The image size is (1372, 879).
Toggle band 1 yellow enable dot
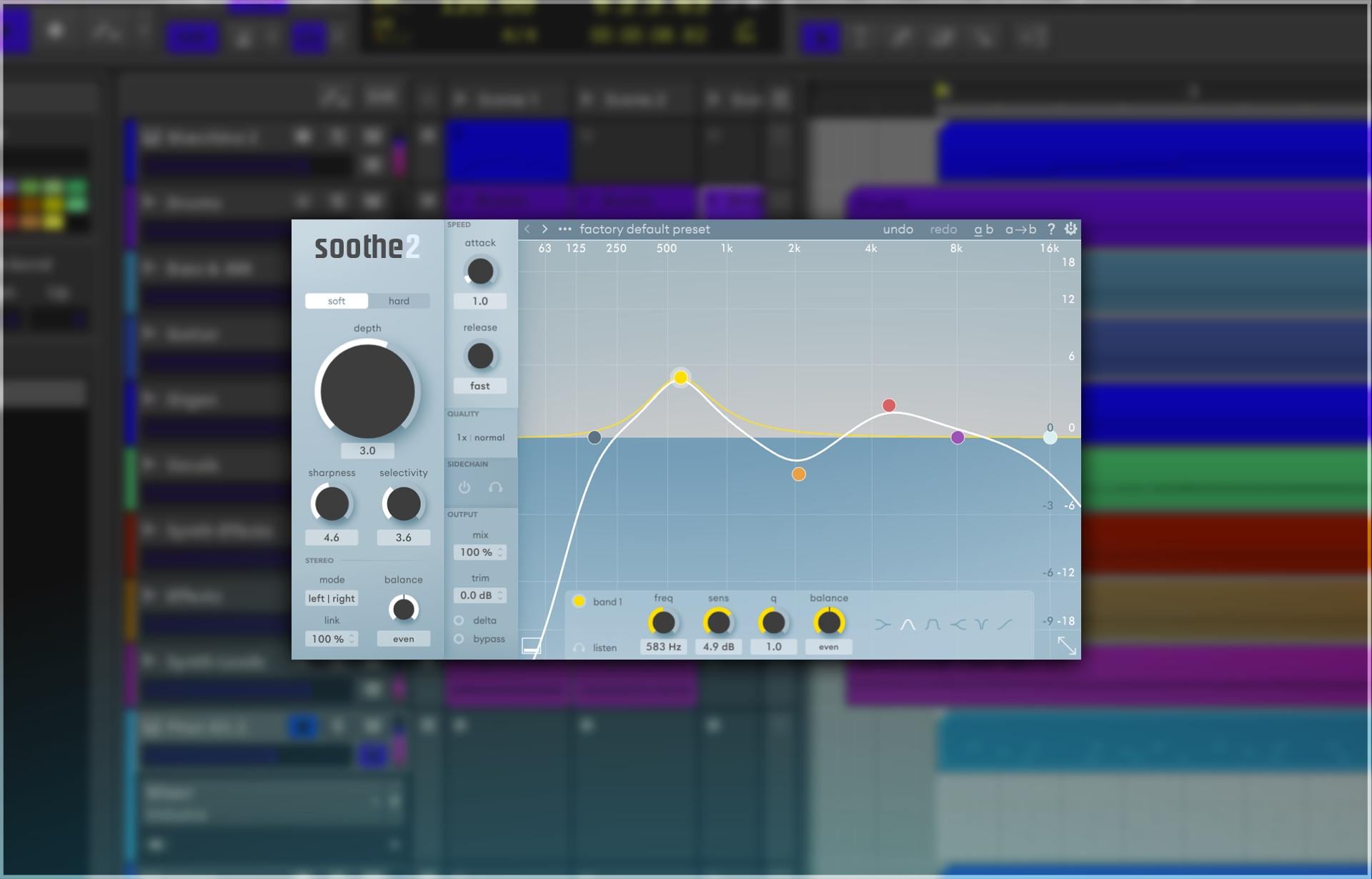(x=579, y=601)
